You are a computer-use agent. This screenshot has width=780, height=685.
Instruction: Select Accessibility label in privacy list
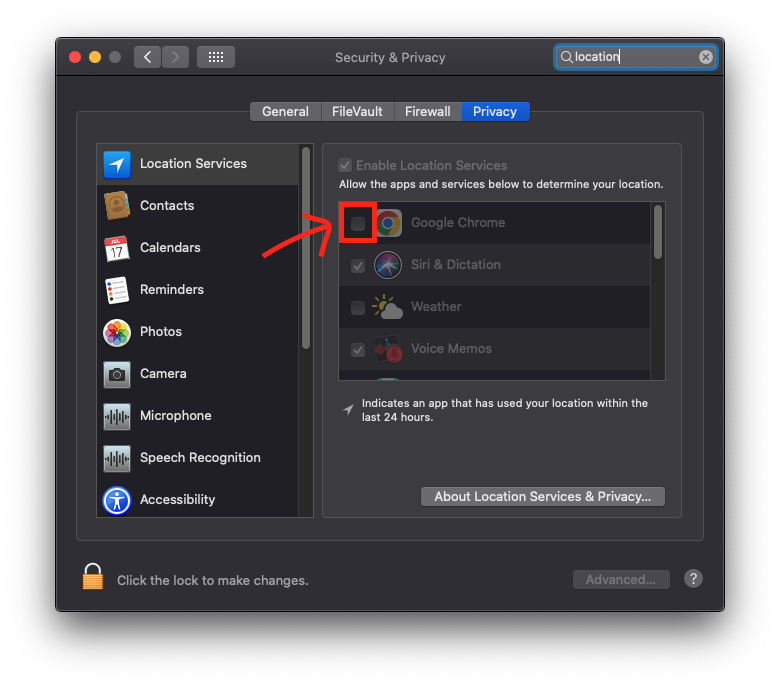click(178, 499)
